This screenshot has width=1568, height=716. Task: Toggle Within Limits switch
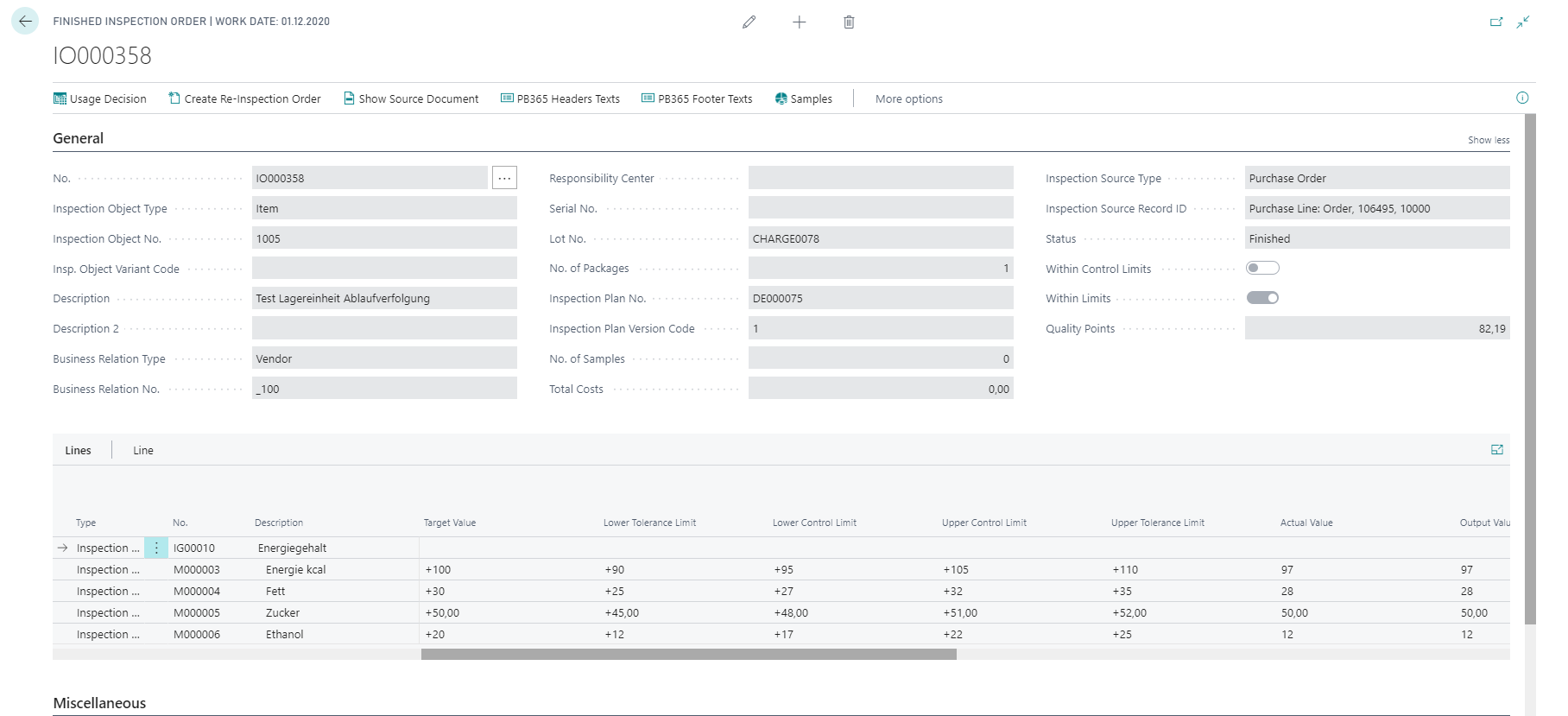coord(1262,298)
